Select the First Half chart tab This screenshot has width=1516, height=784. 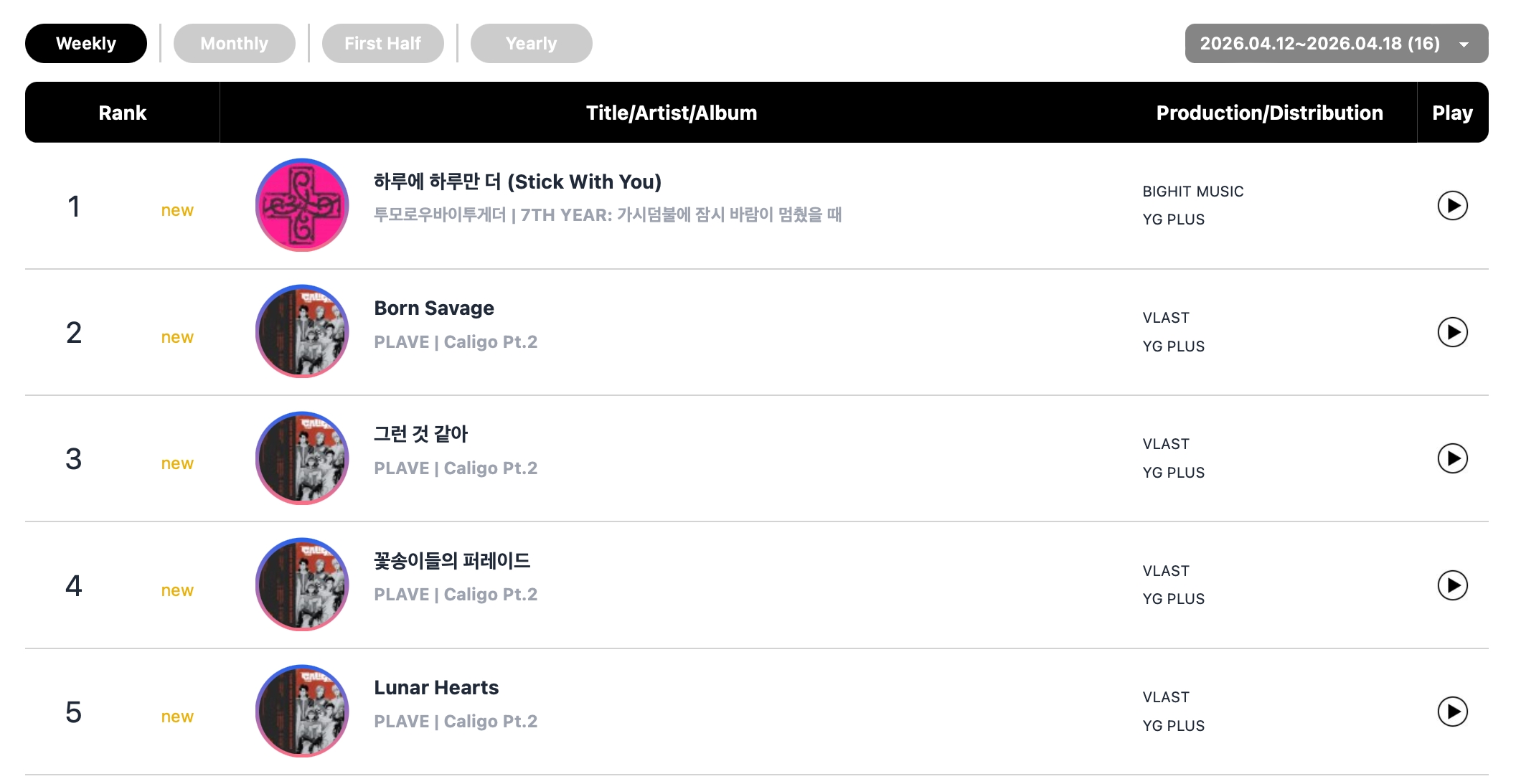(x=382, y=44)
